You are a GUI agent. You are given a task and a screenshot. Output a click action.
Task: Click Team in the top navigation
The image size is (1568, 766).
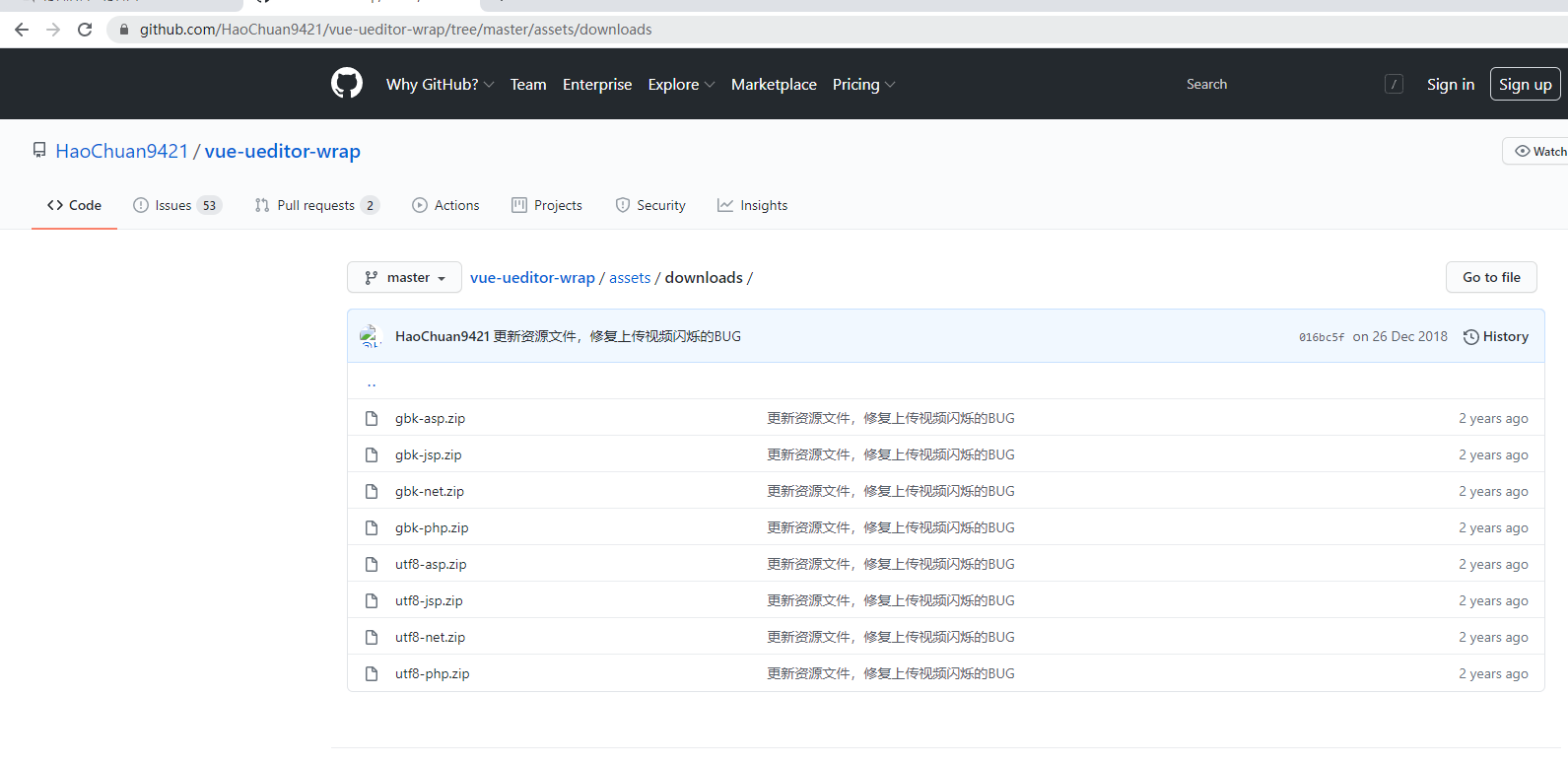528,85
